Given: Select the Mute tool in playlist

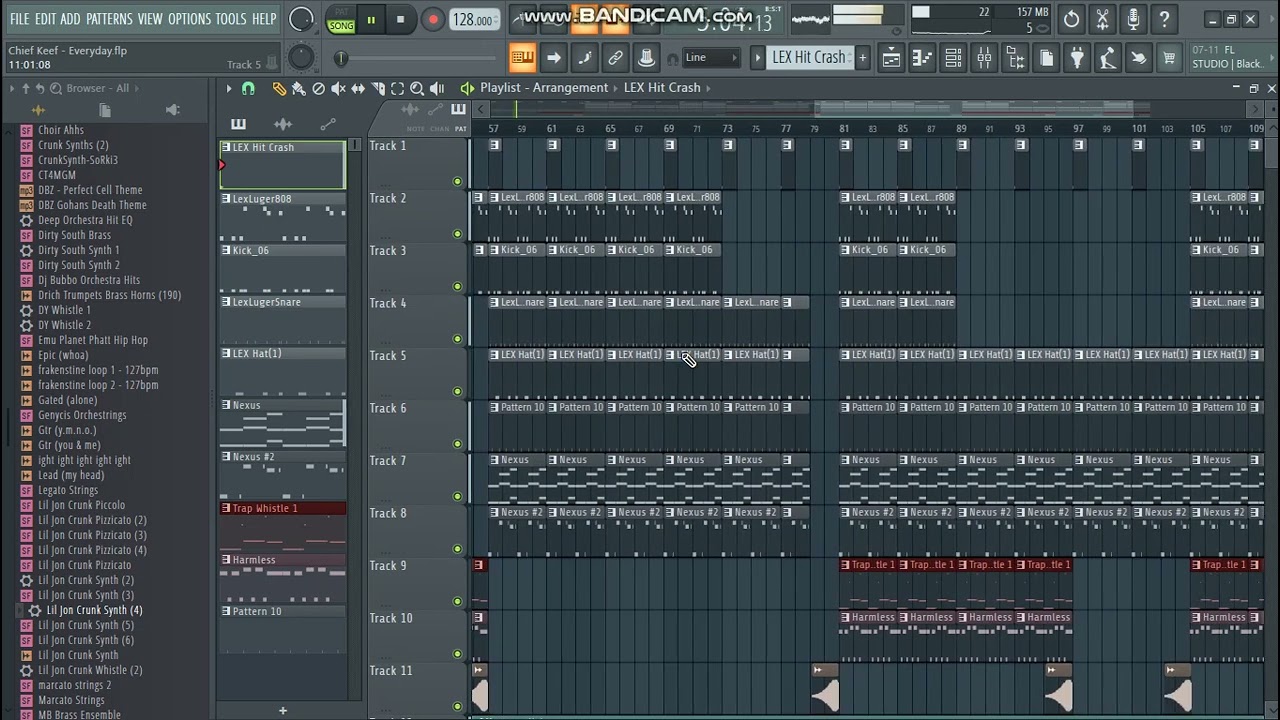Looking at the screenshot, I should click(x=338, y=88).
